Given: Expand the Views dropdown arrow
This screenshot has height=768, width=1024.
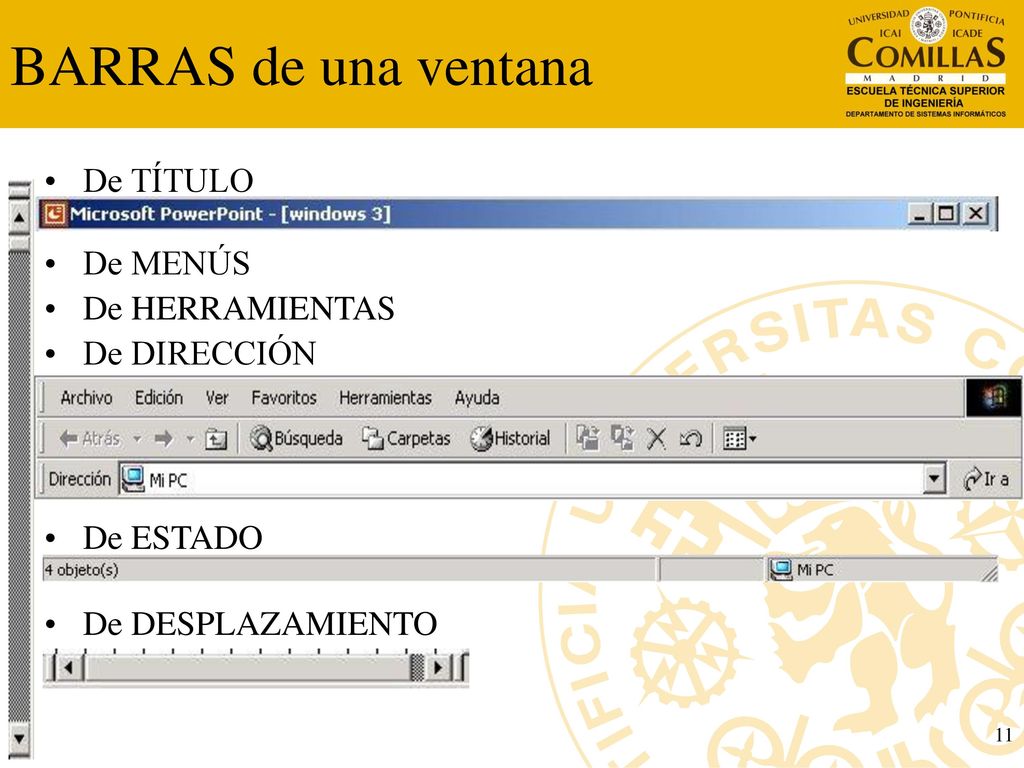Looking at the screenshot, I should 752,439.
